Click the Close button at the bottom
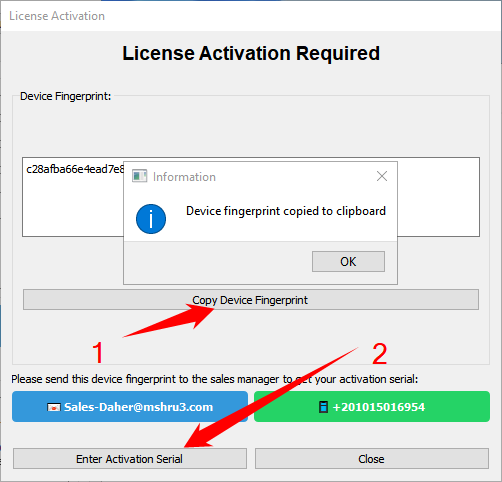 tap(372, 459)
